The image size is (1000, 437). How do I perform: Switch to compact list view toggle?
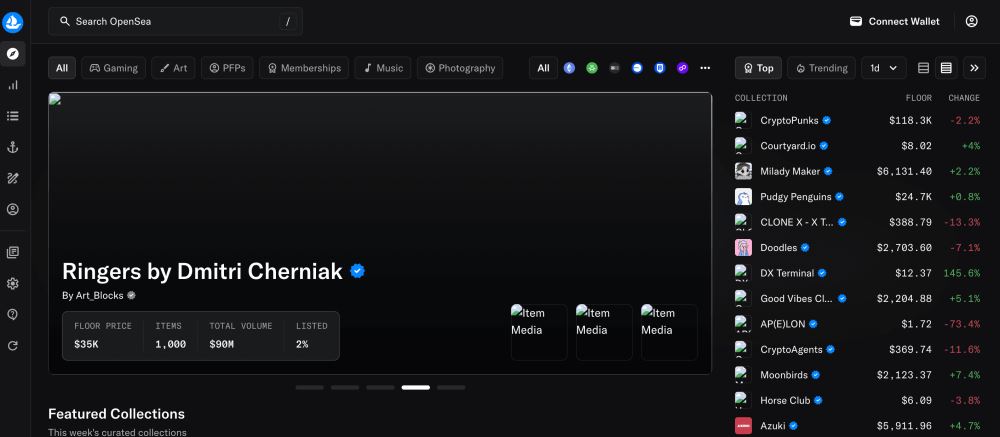click(923, 68)
